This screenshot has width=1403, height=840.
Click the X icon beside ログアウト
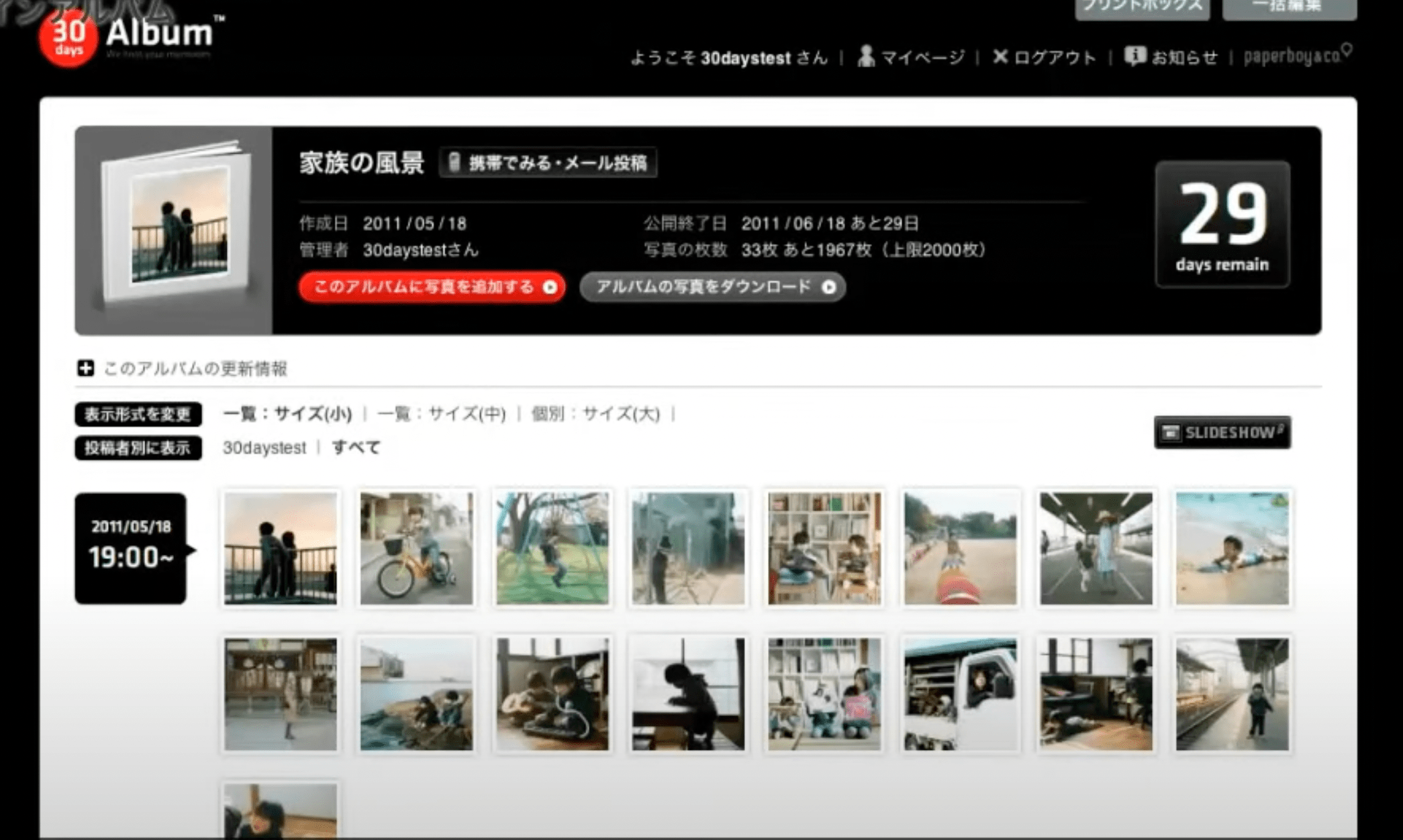[1000, 57]
